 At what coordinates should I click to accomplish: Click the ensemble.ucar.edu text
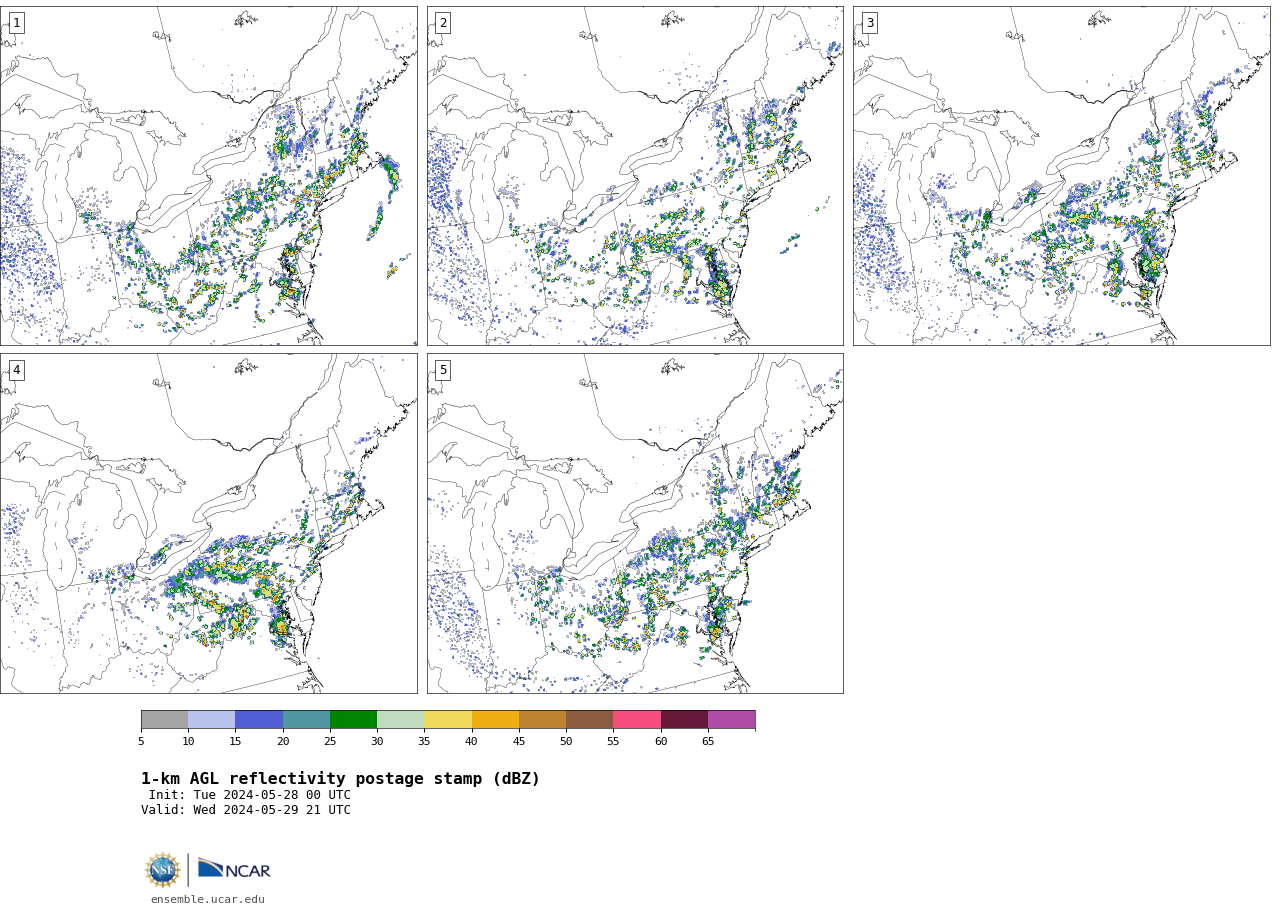click(x=208, y=900)
